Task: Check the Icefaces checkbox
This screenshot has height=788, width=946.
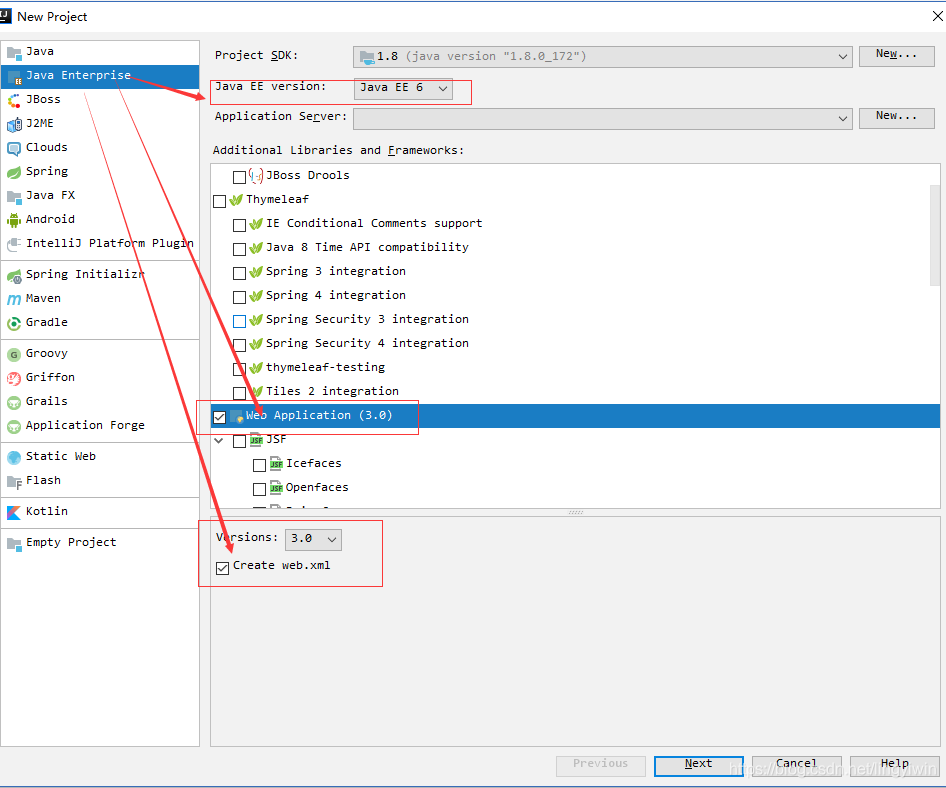Action: tap(259, 465)
